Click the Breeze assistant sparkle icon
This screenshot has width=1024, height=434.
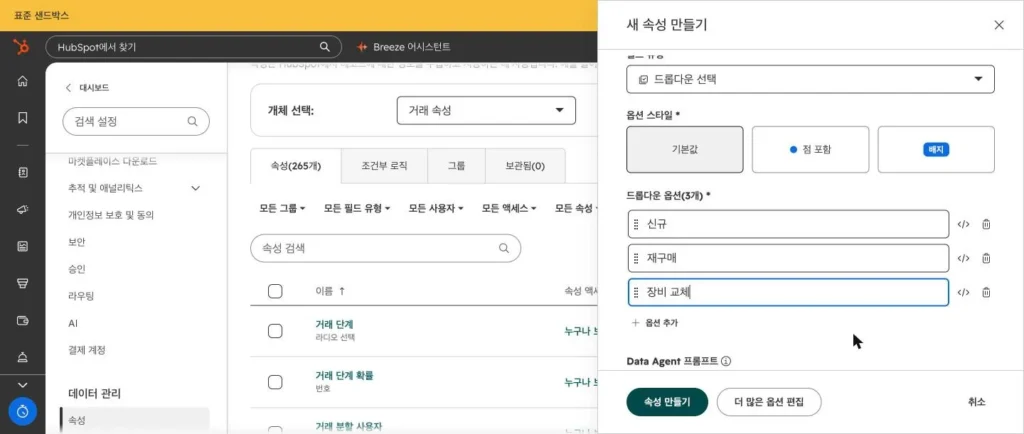pyautogui.click(x=362, y=47)
